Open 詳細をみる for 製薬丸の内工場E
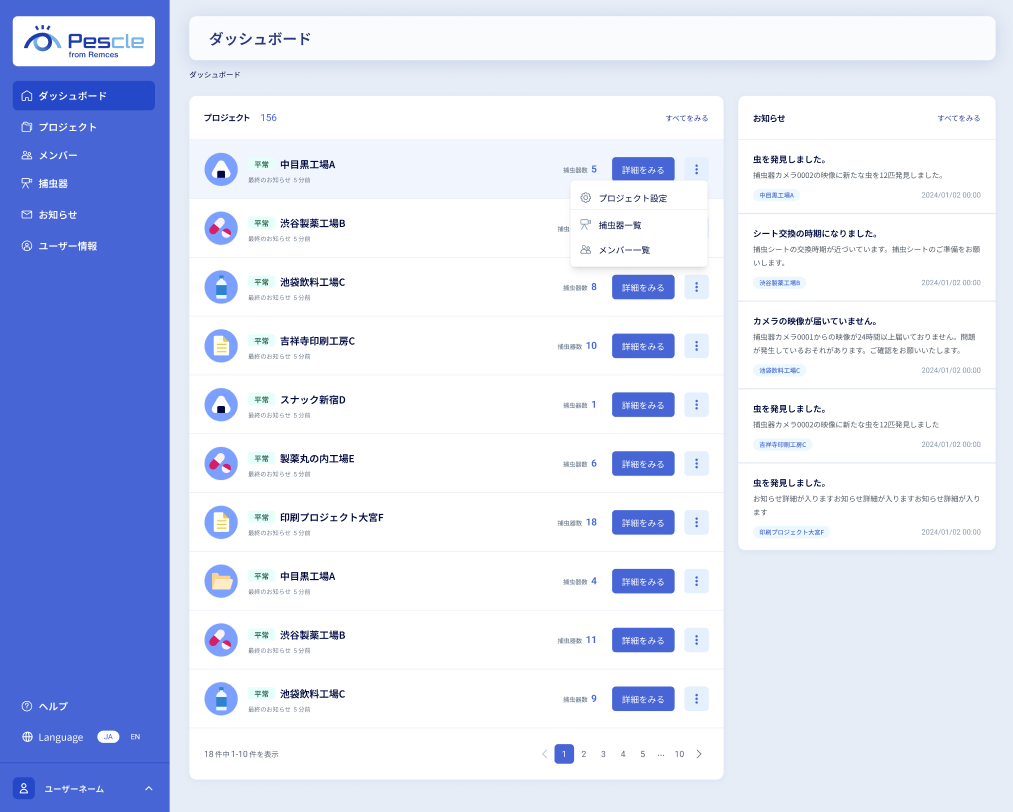This screenshot has height=812, width=1013. (x=643, y=464)
